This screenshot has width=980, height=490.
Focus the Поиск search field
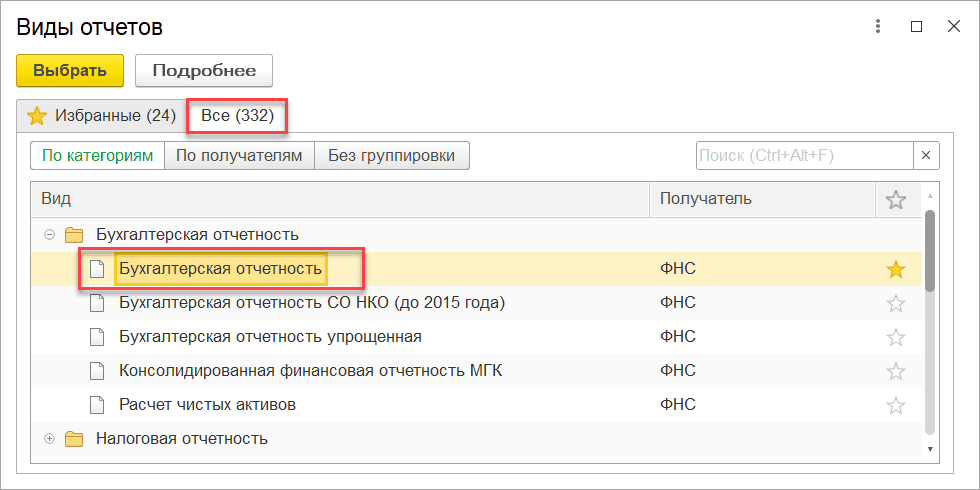[803, 156]
